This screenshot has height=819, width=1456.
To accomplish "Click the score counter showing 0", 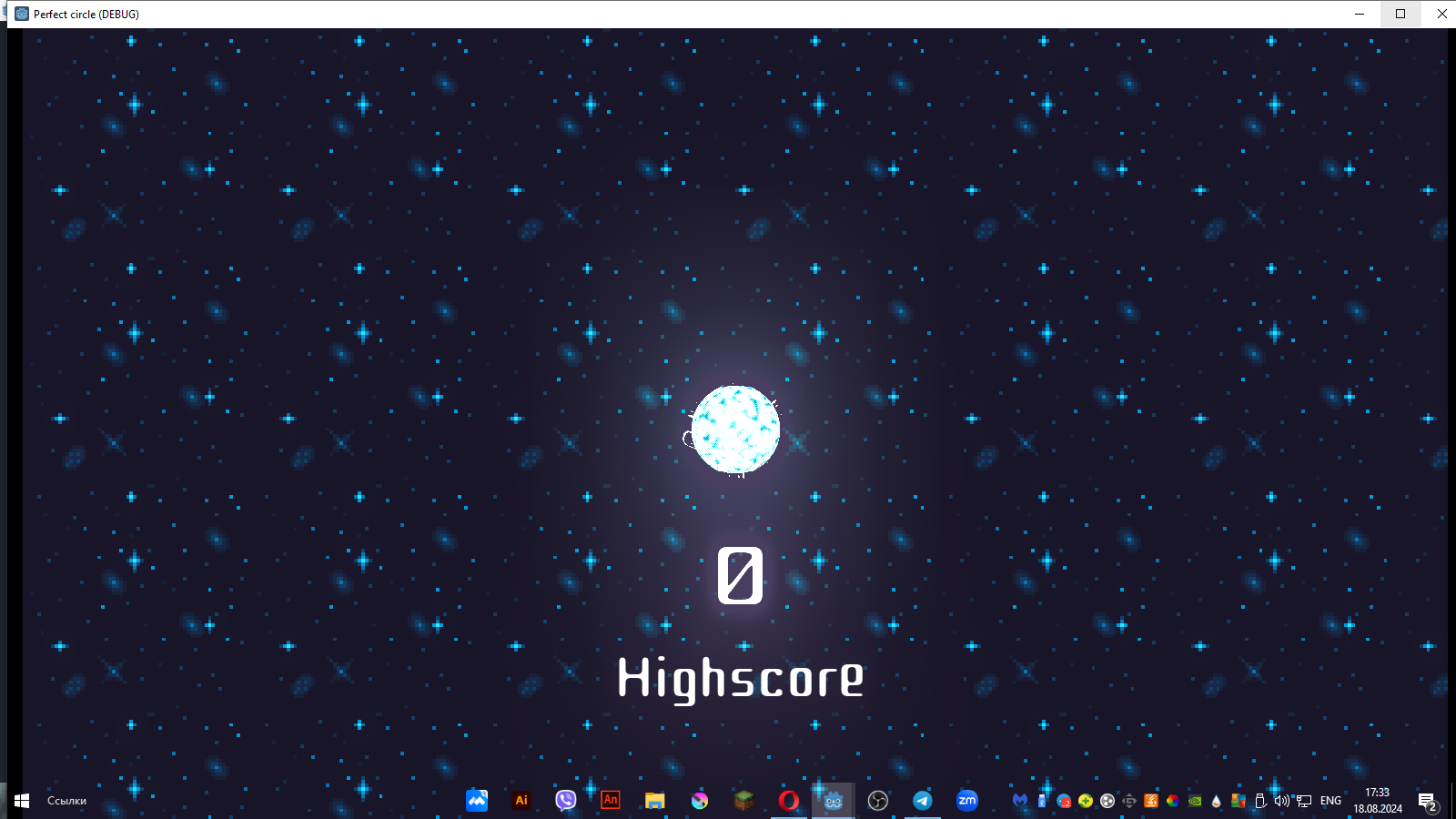I will click(x=740, y=575).
